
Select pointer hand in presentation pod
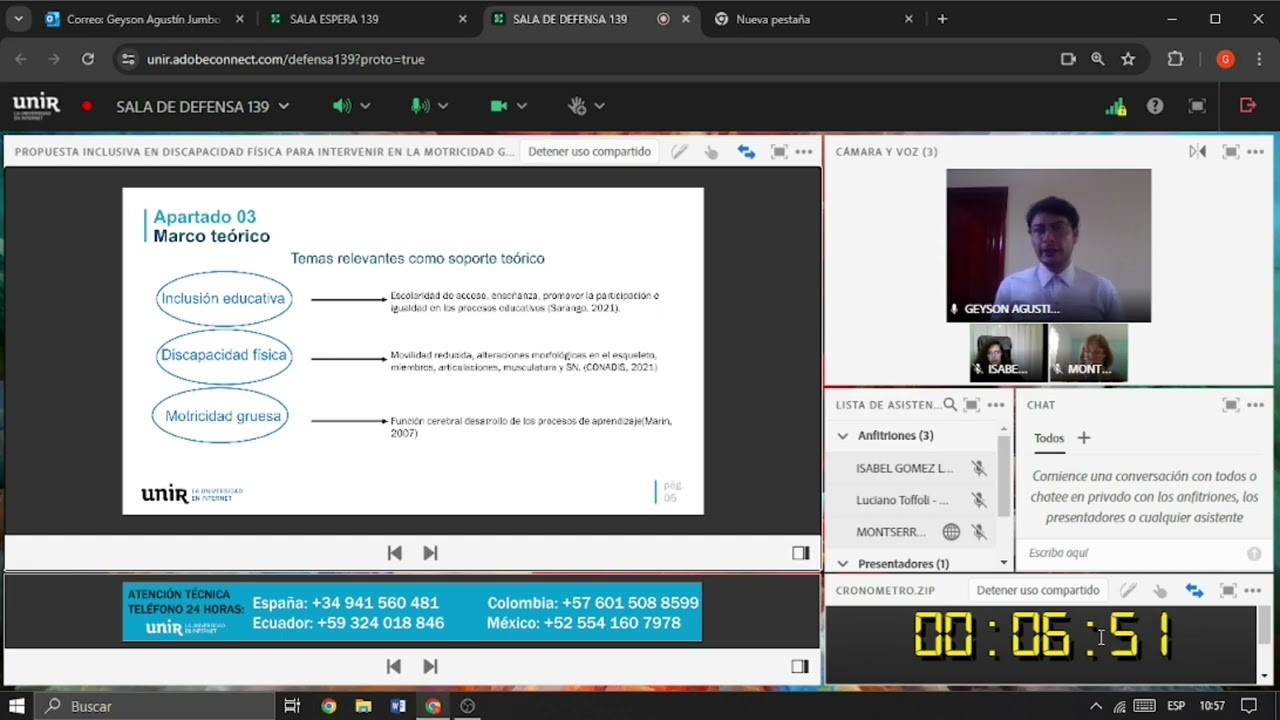click(x=711, y=152)
